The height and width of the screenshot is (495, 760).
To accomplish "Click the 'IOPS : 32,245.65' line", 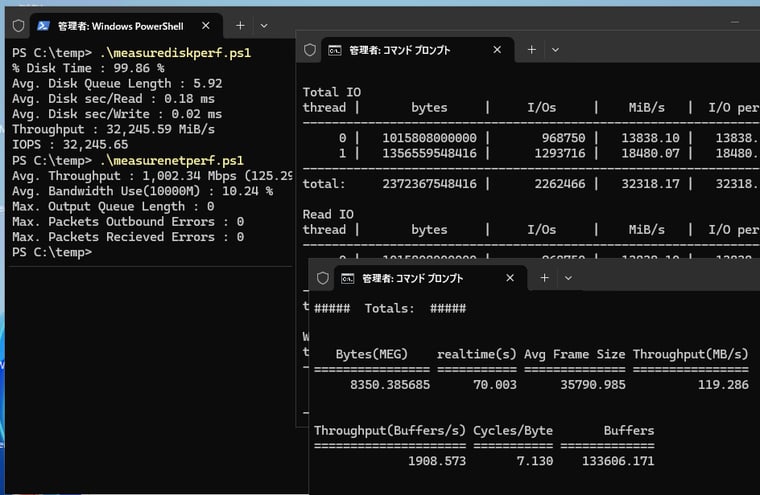I will (70, 144).
